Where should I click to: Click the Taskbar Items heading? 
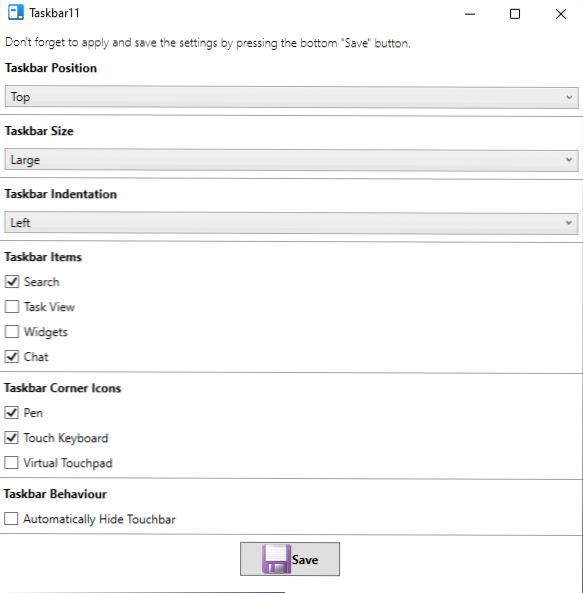click(x=43, y=257)
